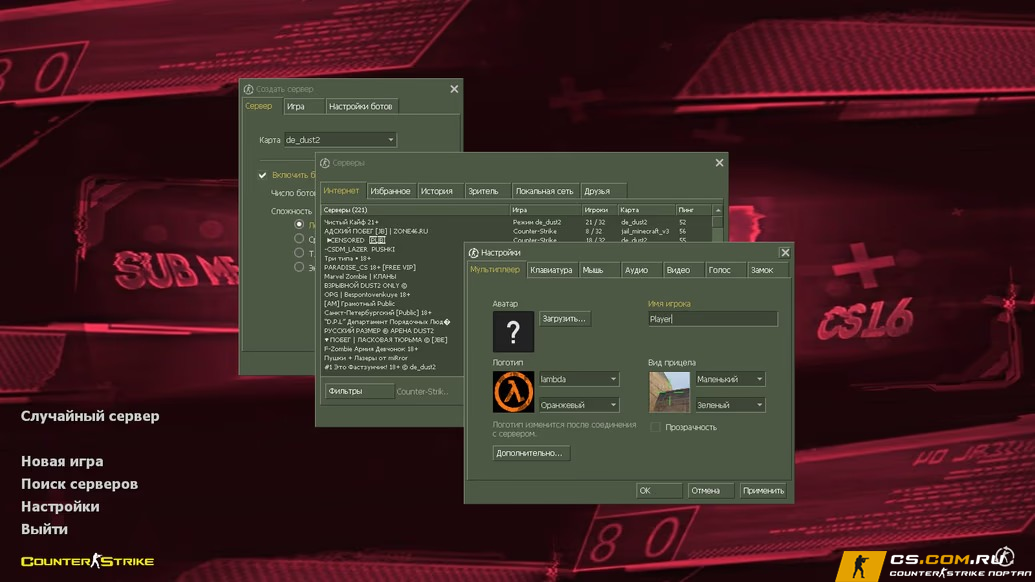The height and width of the screenshot is (582, 1035).
Task: Sort servers by Игра column header
Action: pos(545,210)
